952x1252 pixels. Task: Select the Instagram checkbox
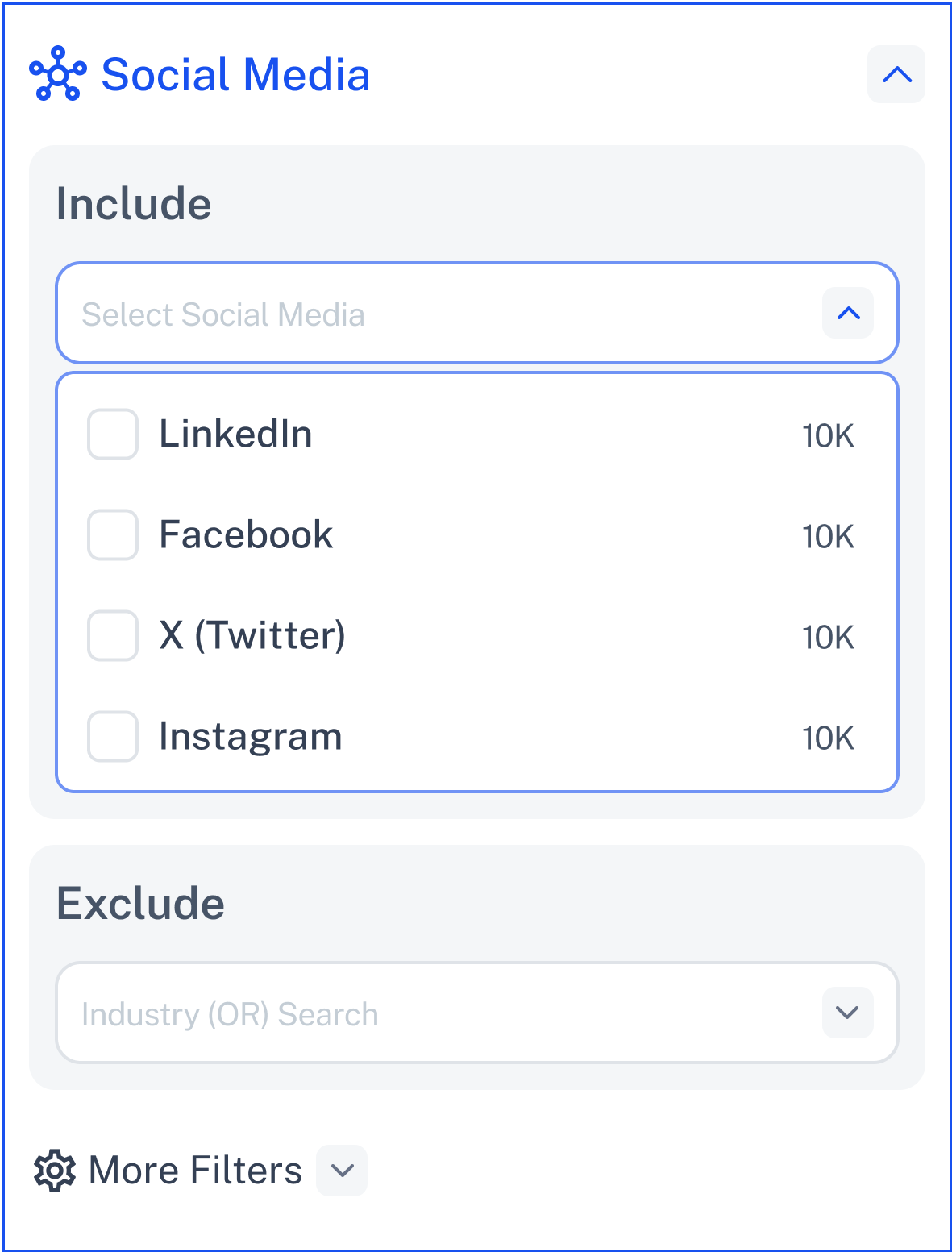pos(113,736)
